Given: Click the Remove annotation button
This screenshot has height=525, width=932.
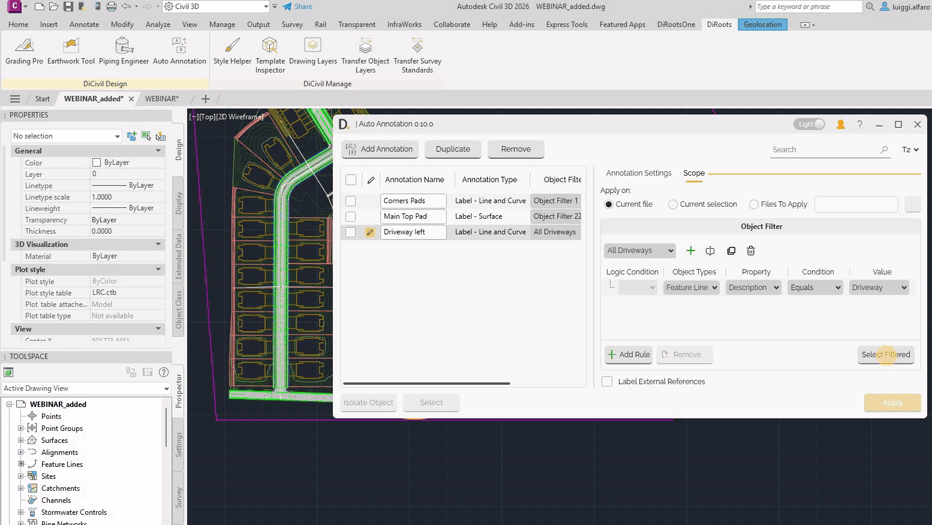Looking at the screenshot, I should click(x=516, y=149).
